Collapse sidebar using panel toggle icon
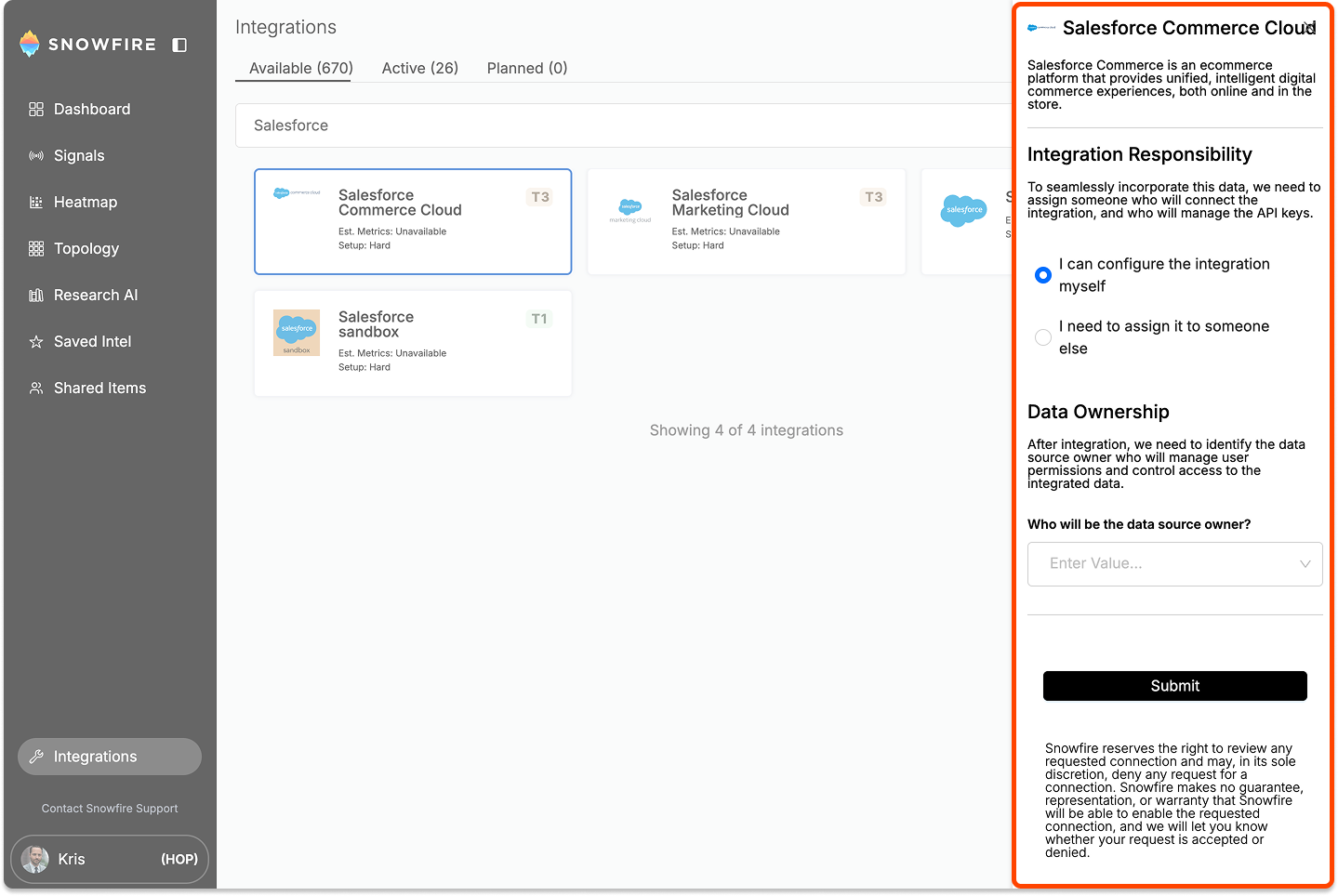Image resolution: width=1338 pixels, height=896 pixels. coord(180,45)
